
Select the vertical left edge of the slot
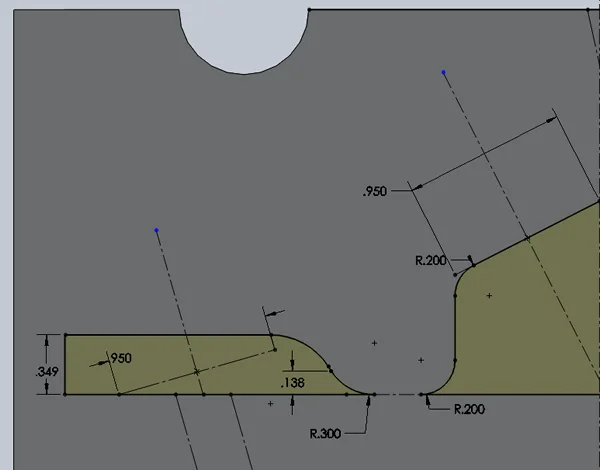65,365
